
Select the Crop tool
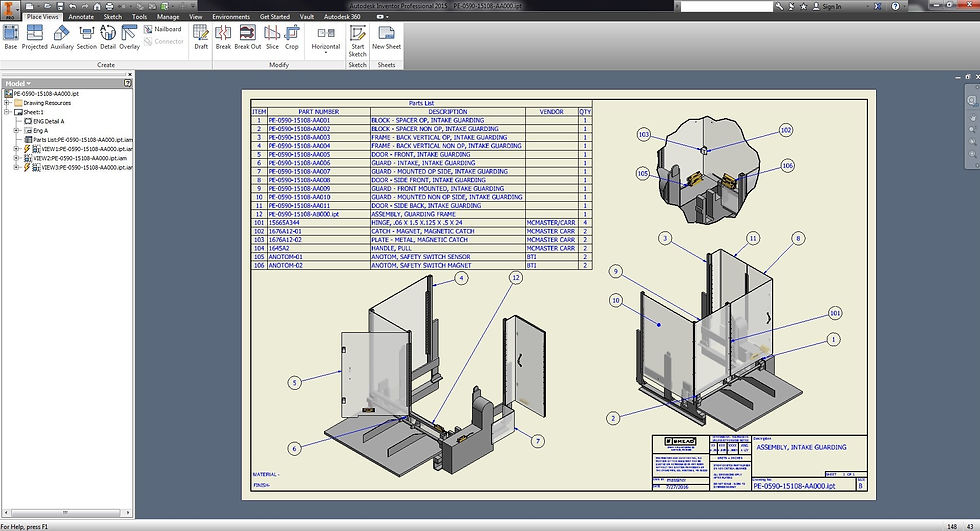pyautogui.click(x=292, y=37)
